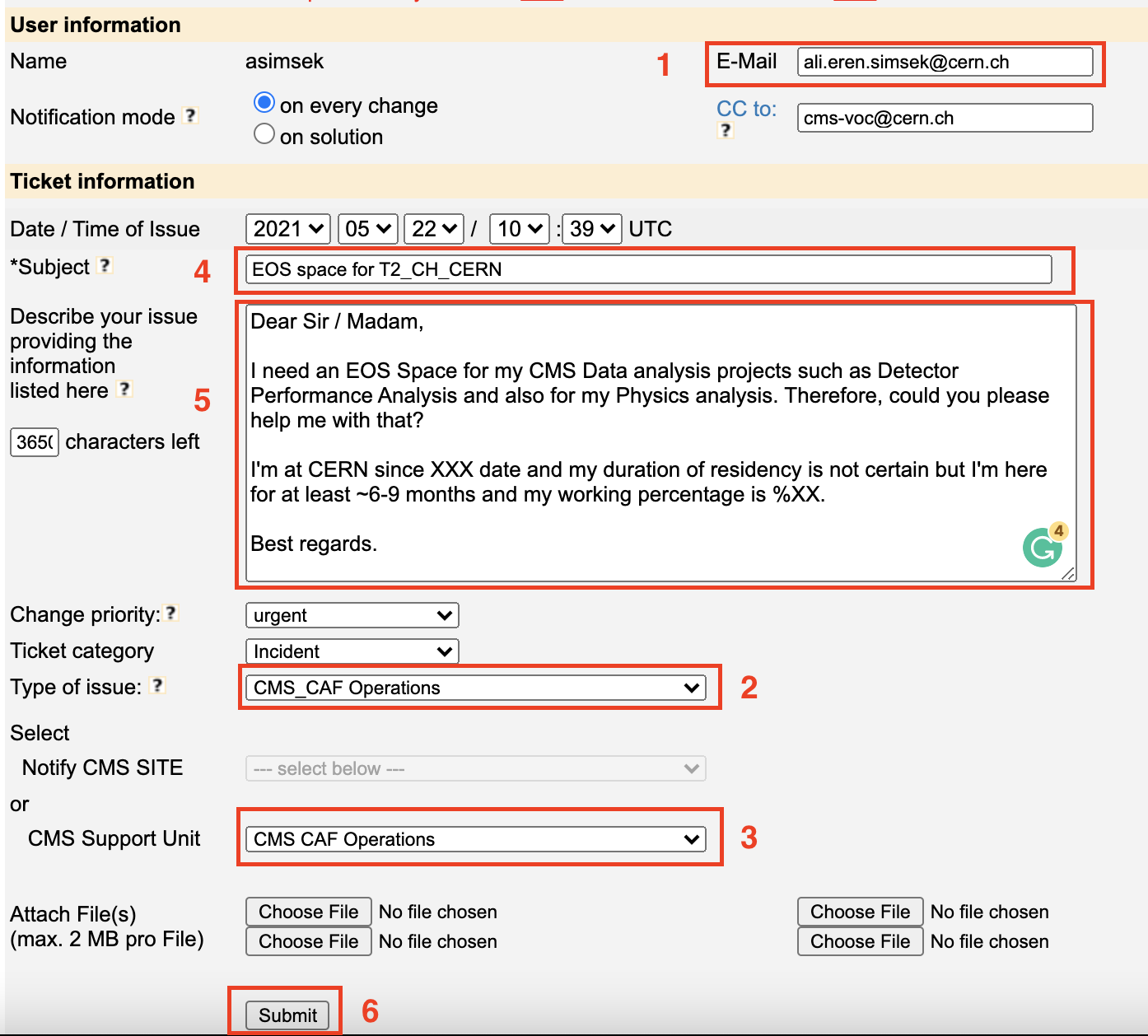Click first Choose File button on left
This screenshot has height=1036, width=1148.
coord(309,912)
